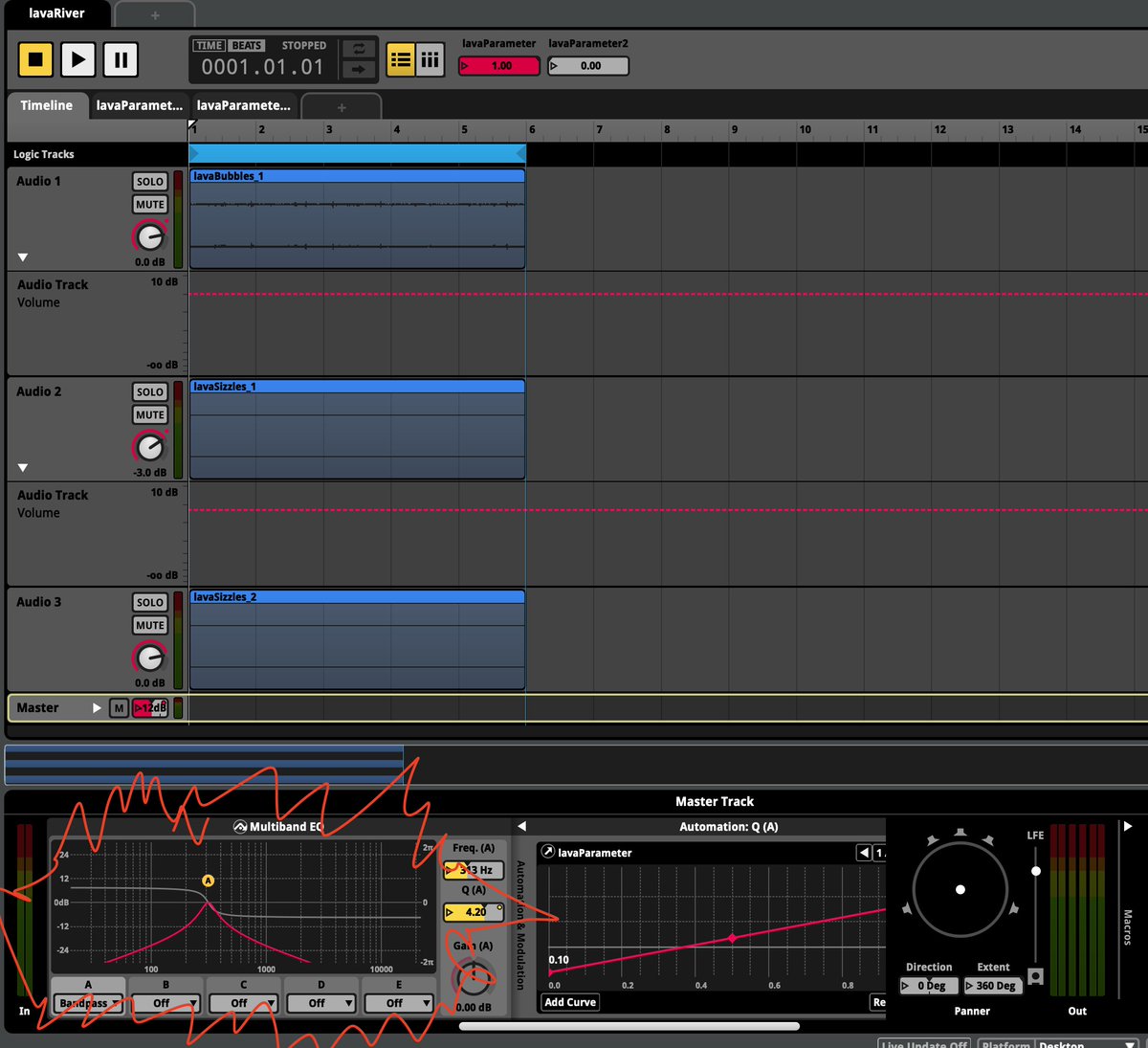The image size is (1148, 1048).
Task: Solo the Audio 2 track
Action: tap(150, 392)
